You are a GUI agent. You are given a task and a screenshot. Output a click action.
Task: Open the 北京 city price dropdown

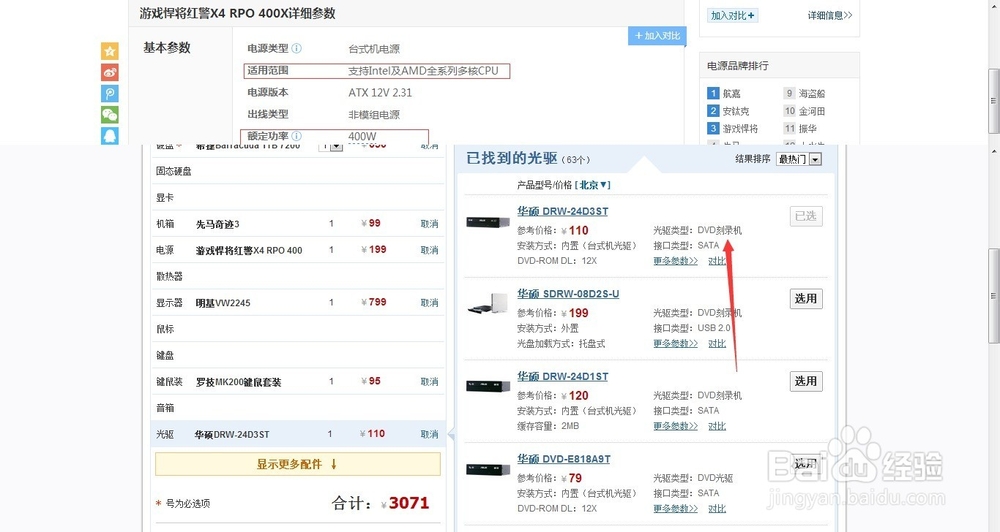pos(594,185)
